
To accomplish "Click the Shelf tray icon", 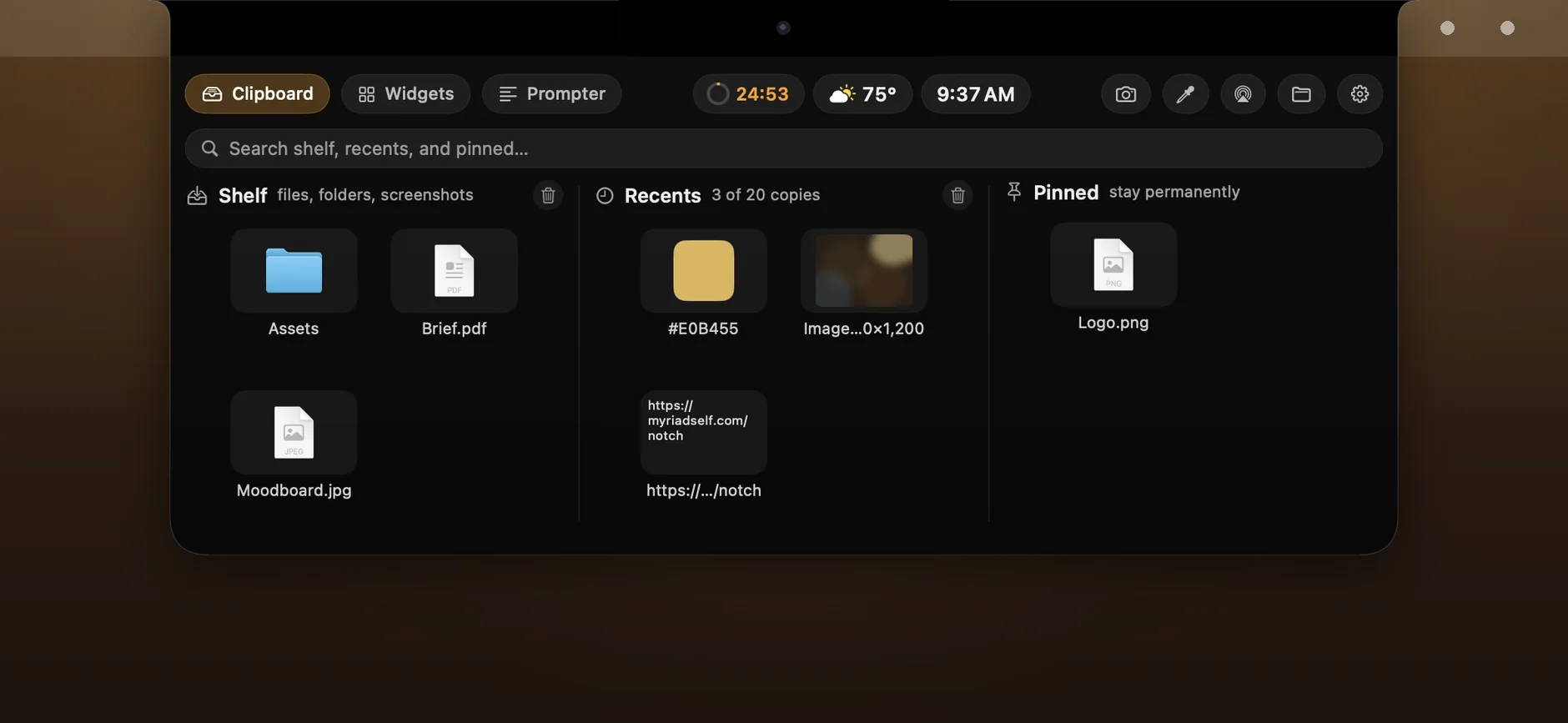I will click(197, 195).
